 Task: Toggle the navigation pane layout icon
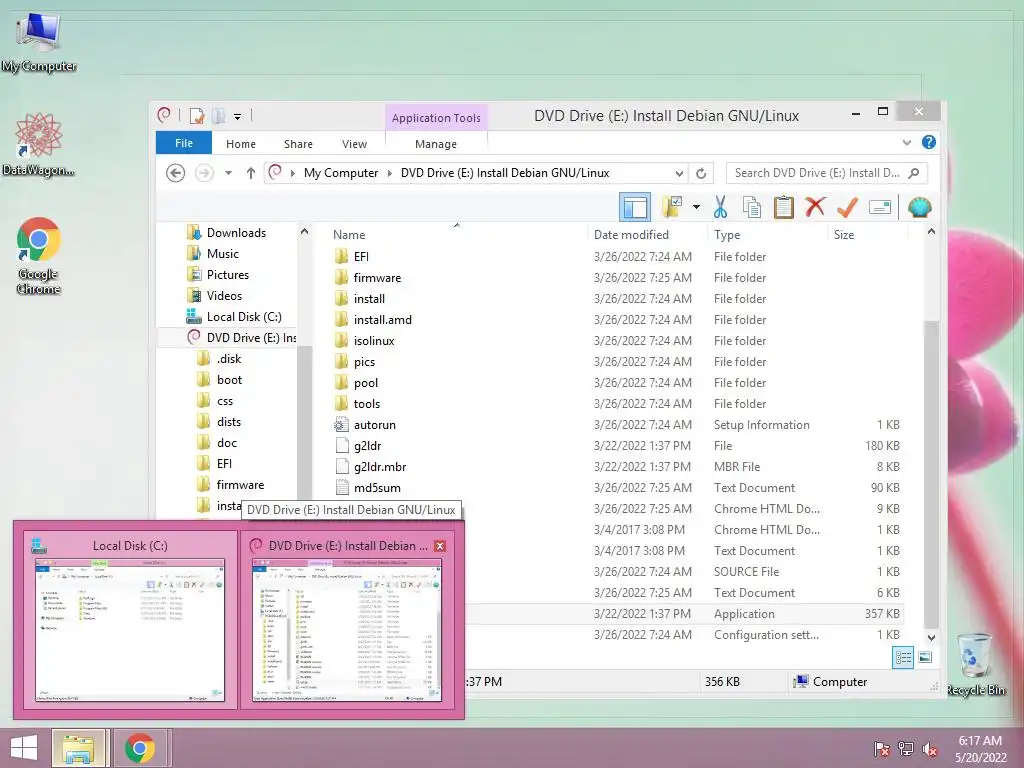pos(635,208)
